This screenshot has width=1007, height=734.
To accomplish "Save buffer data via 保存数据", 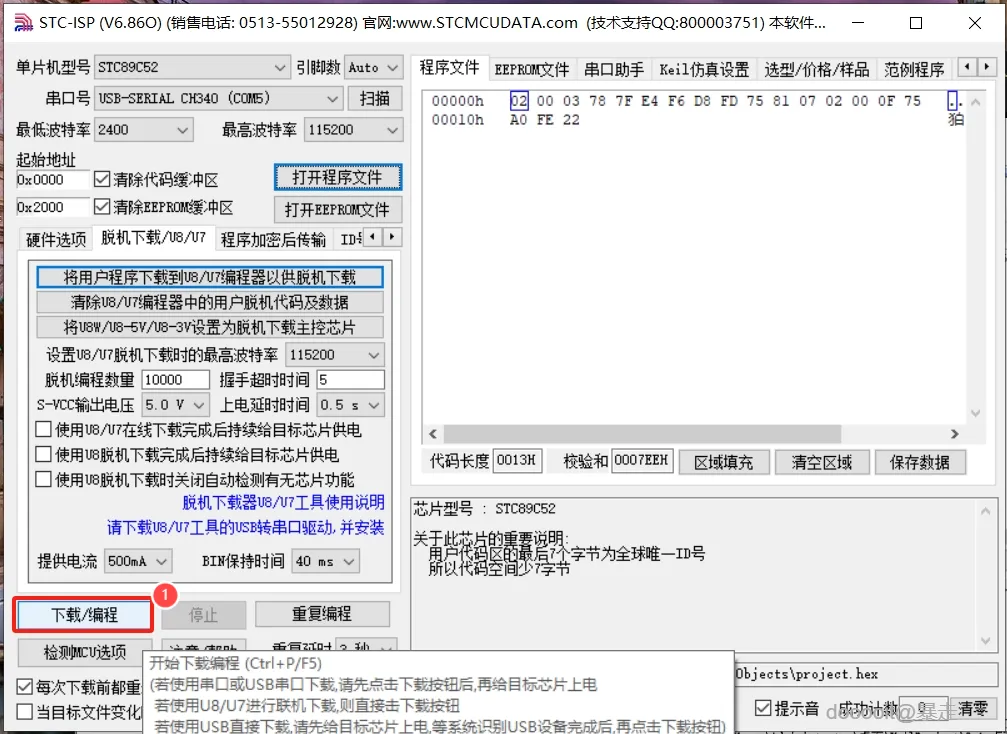I will point(920,461).
